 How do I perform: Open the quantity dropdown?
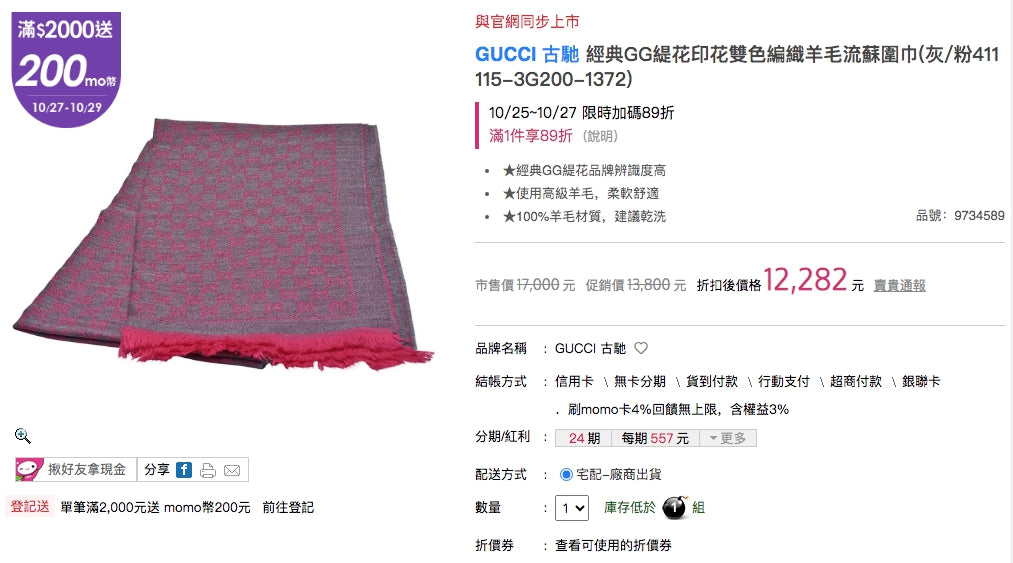pyautogui.click(x=572, y=508)
